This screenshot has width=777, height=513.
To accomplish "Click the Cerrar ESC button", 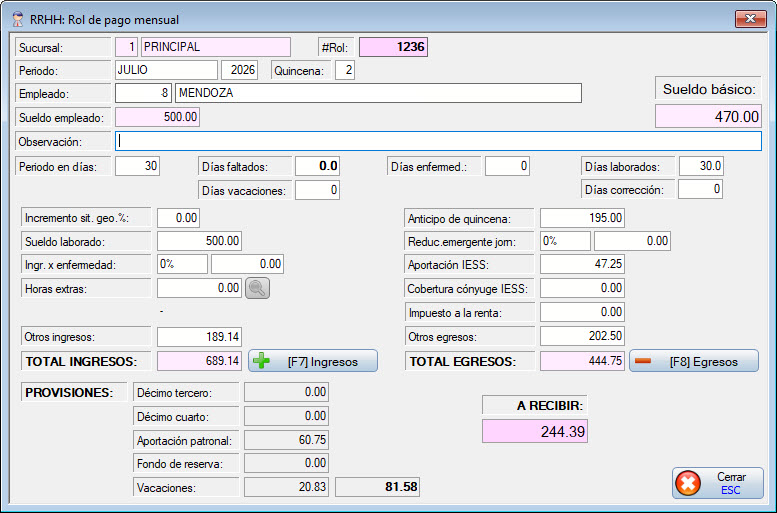I will tap(718, 483).
